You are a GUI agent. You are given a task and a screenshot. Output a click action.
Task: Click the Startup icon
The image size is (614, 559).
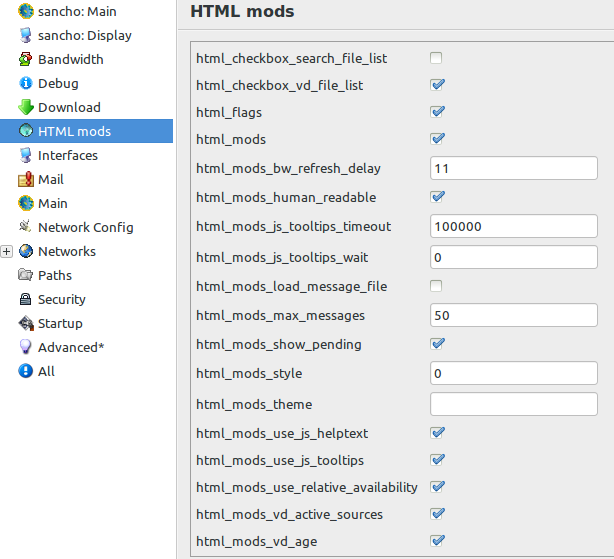[x=26, y=323]
